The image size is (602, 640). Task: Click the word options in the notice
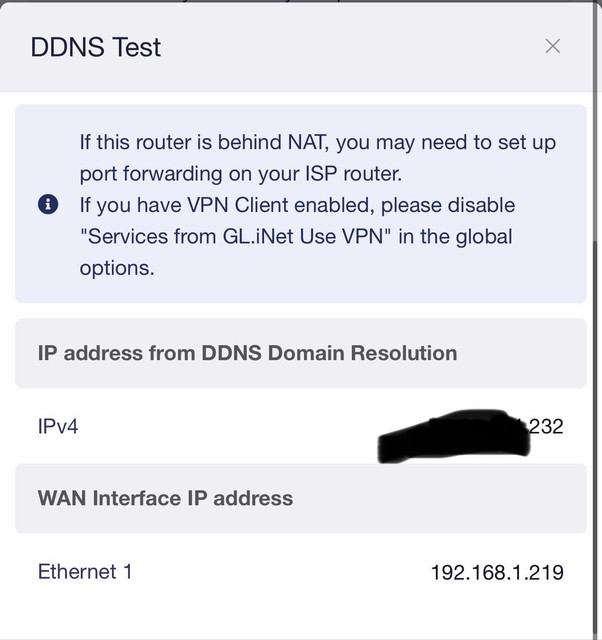(117, 268)
